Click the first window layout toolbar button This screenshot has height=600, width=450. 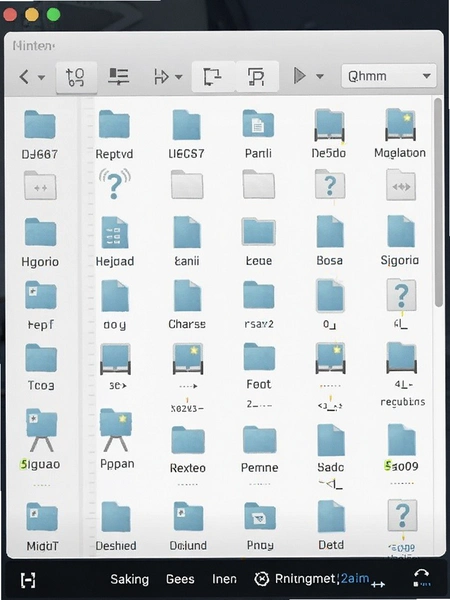213,76
